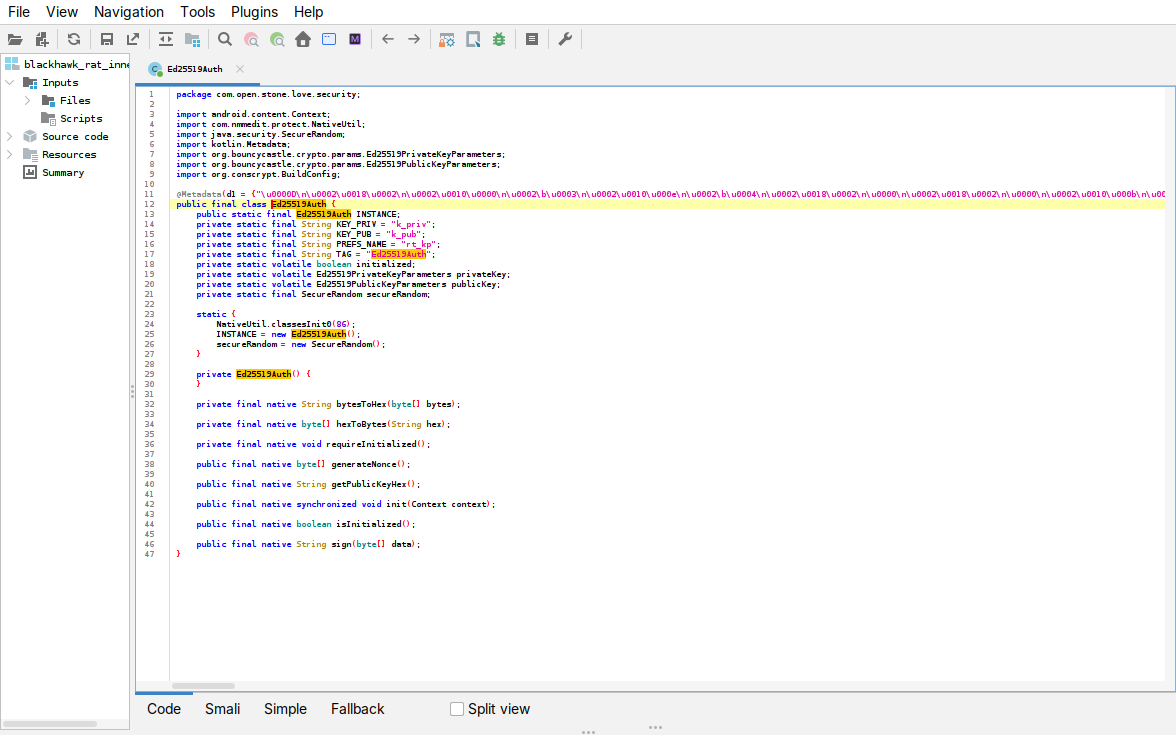
Task: Open the File menu
Action: 19,12
